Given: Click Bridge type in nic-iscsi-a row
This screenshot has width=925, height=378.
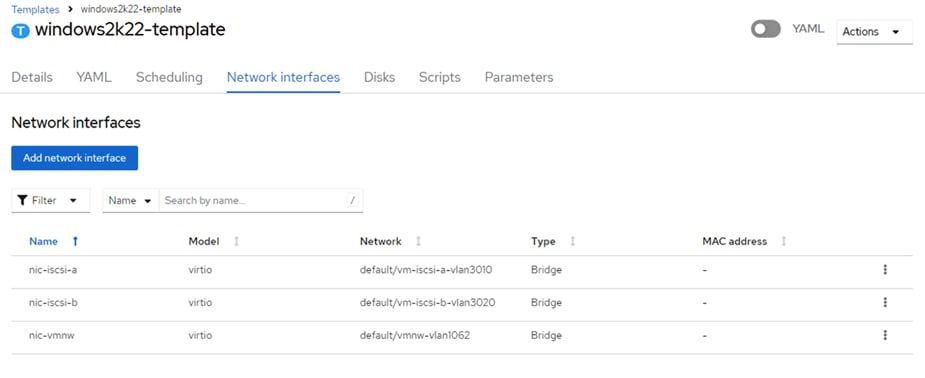Looking at the screenshot, I should point(546,270).
